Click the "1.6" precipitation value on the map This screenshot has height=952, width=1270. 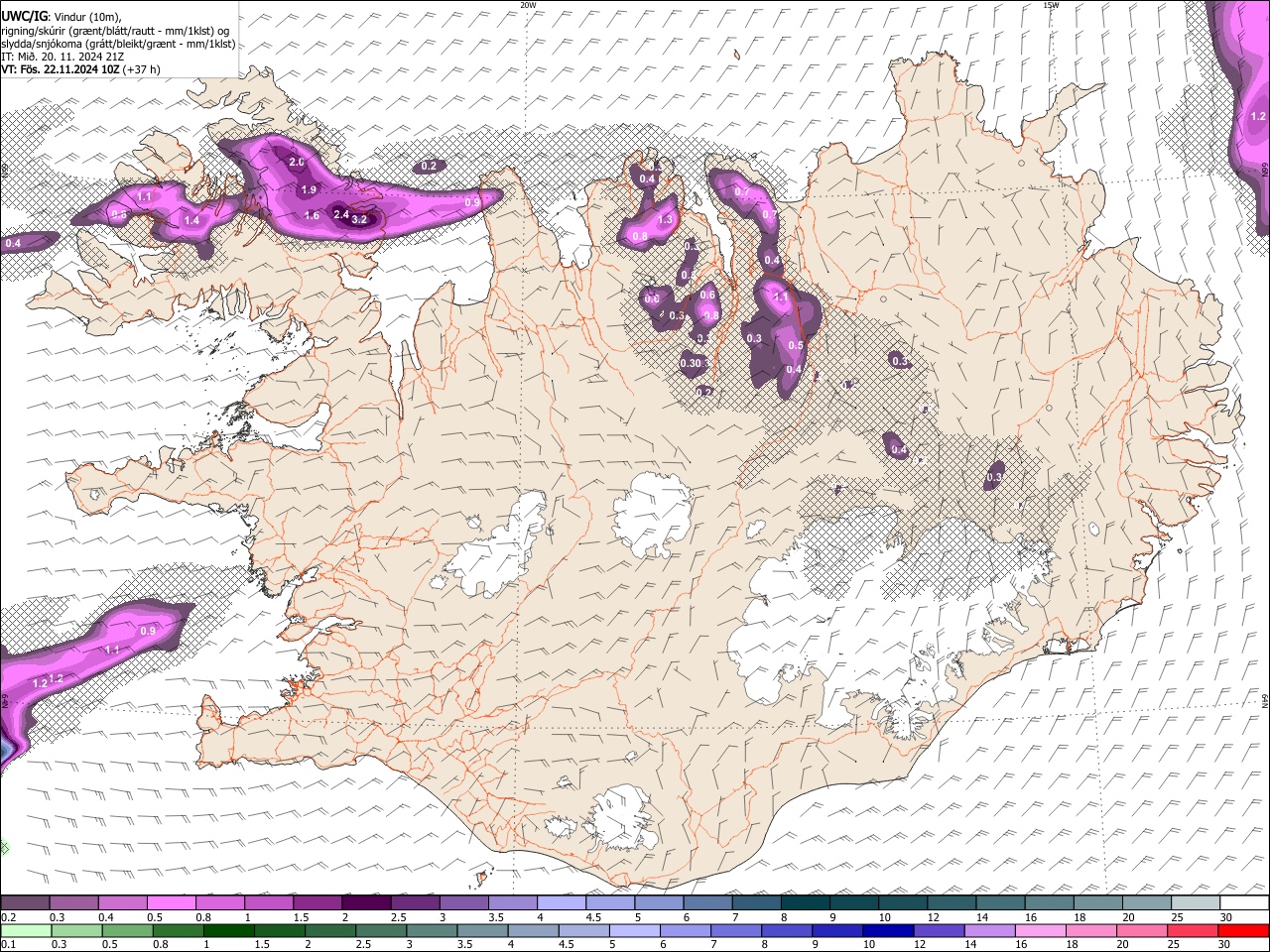tap(312, 215)
